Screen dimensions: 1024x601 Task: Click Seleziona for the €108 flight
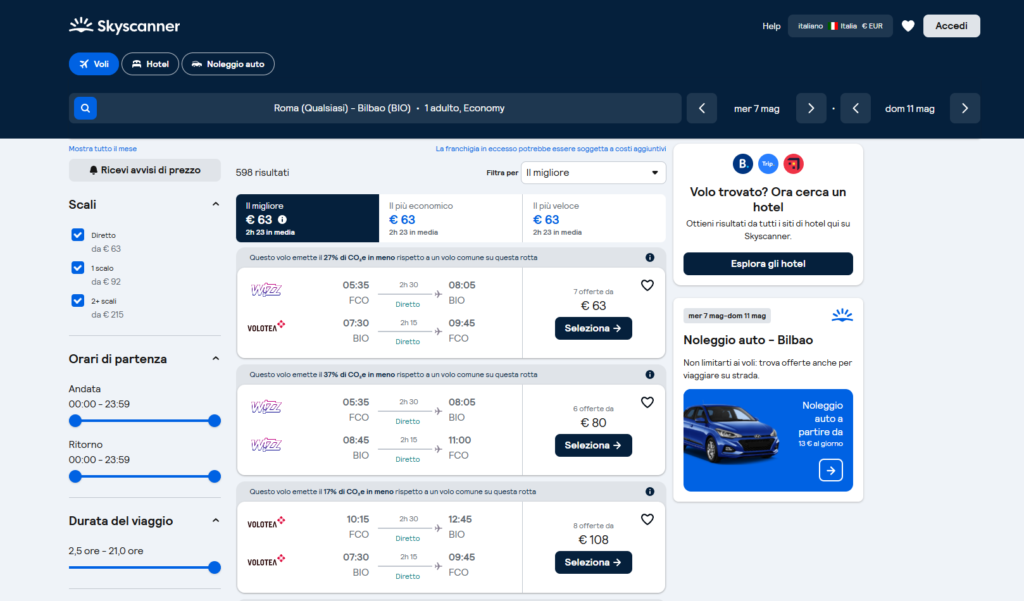(593, 562)
